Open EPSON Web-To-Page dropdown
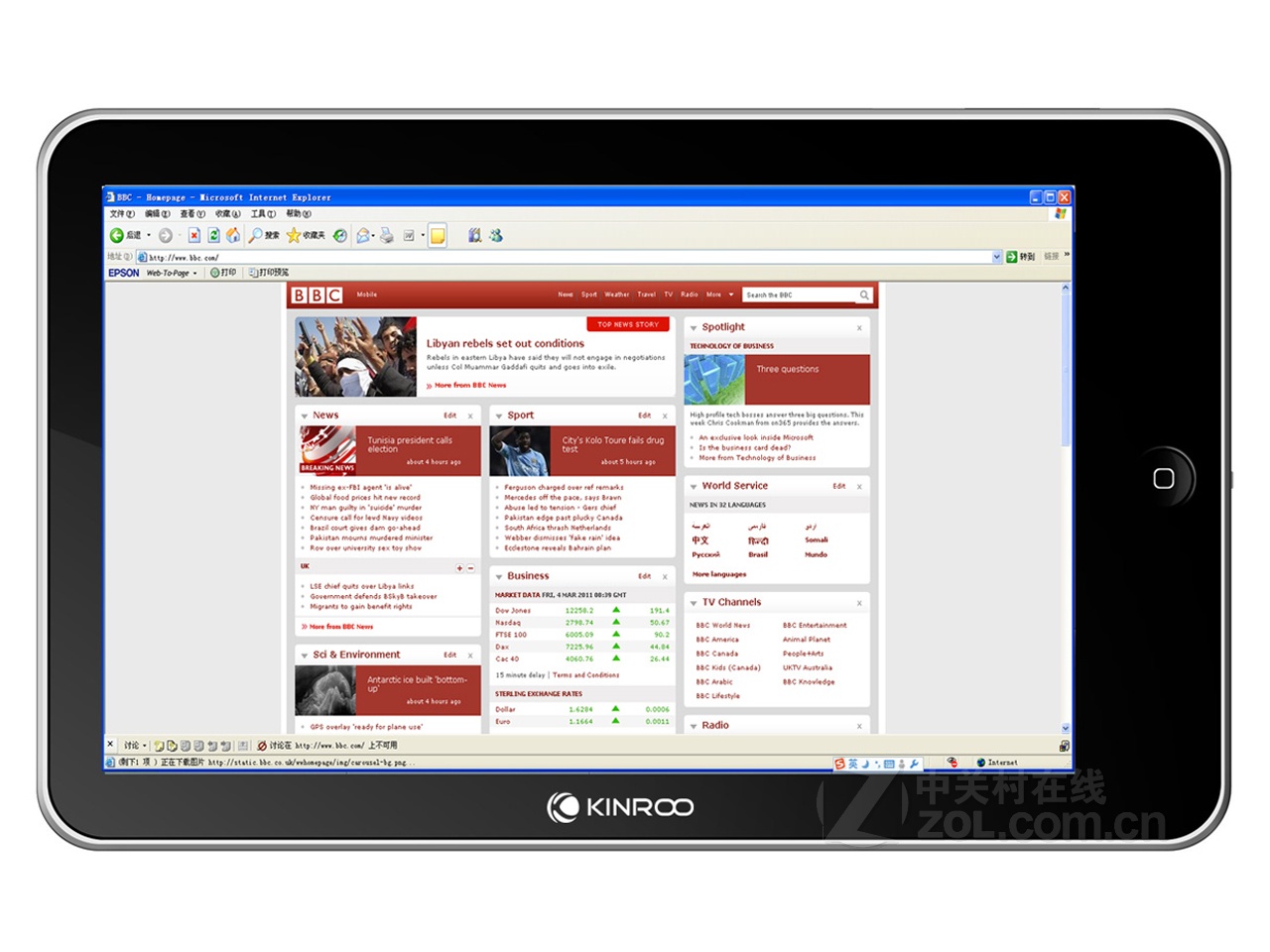This screenshot has height=952, width=1270. [194, 273]
